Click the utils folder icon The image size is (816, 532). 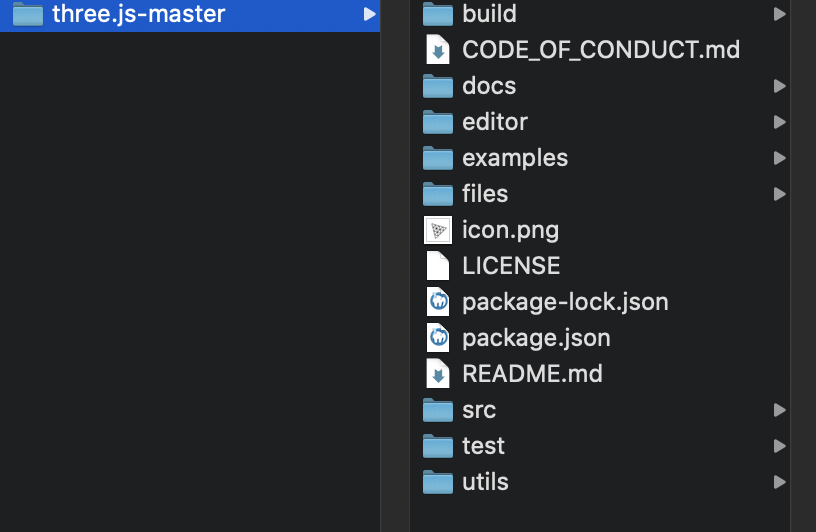438,482
